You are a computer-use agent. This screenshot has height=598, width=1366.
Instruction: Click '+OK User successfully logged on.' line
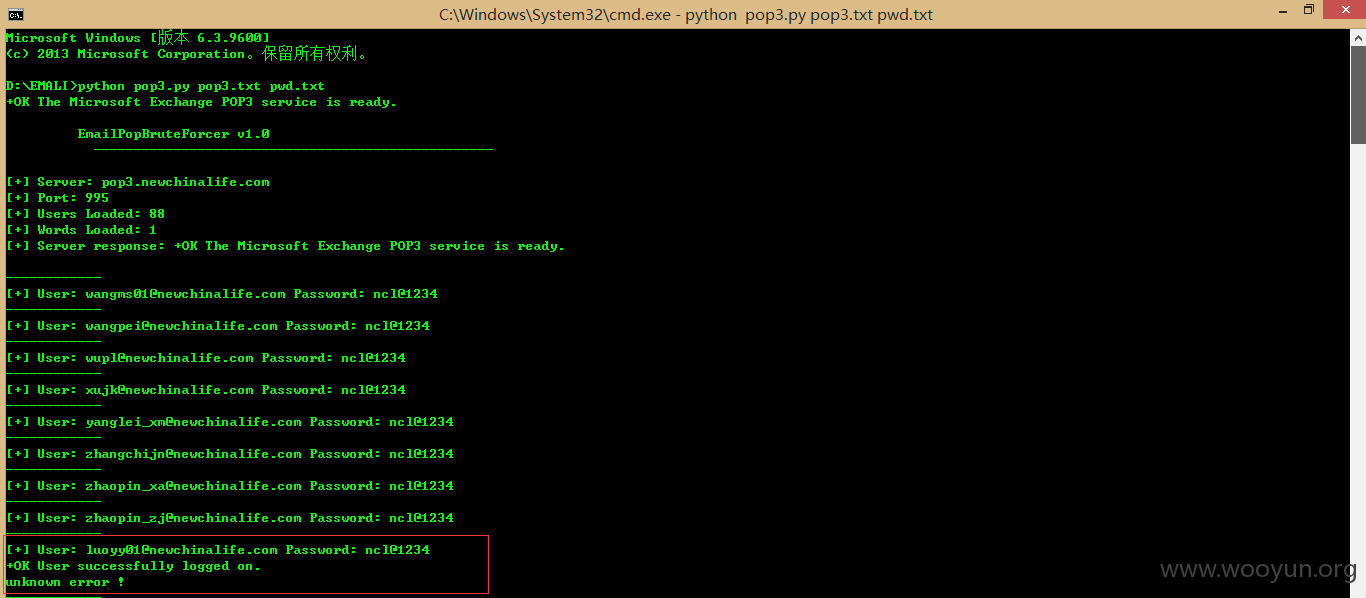(134, 566)
